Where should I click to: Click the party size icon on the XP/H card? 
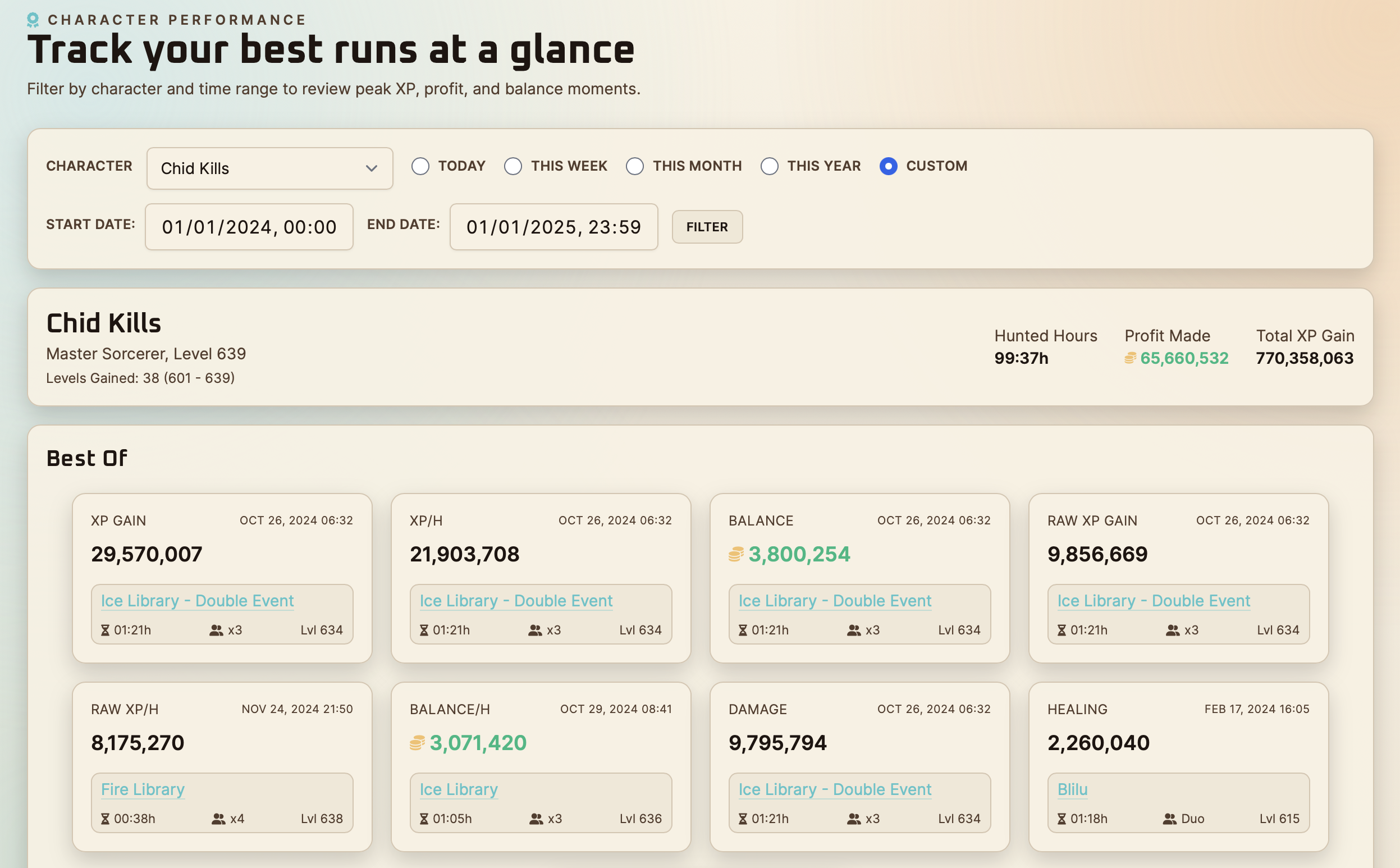(536, 629)
